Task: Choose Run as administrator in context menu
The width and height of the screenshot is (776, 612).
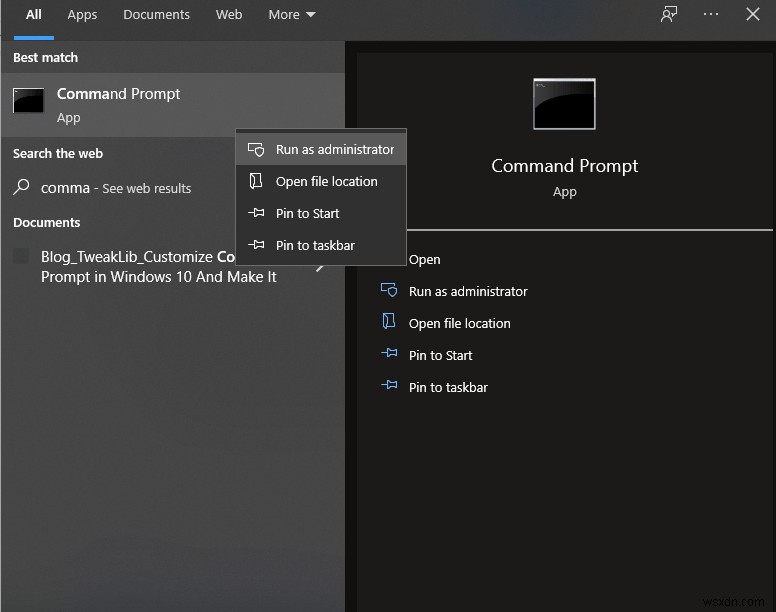Action: 321,149
